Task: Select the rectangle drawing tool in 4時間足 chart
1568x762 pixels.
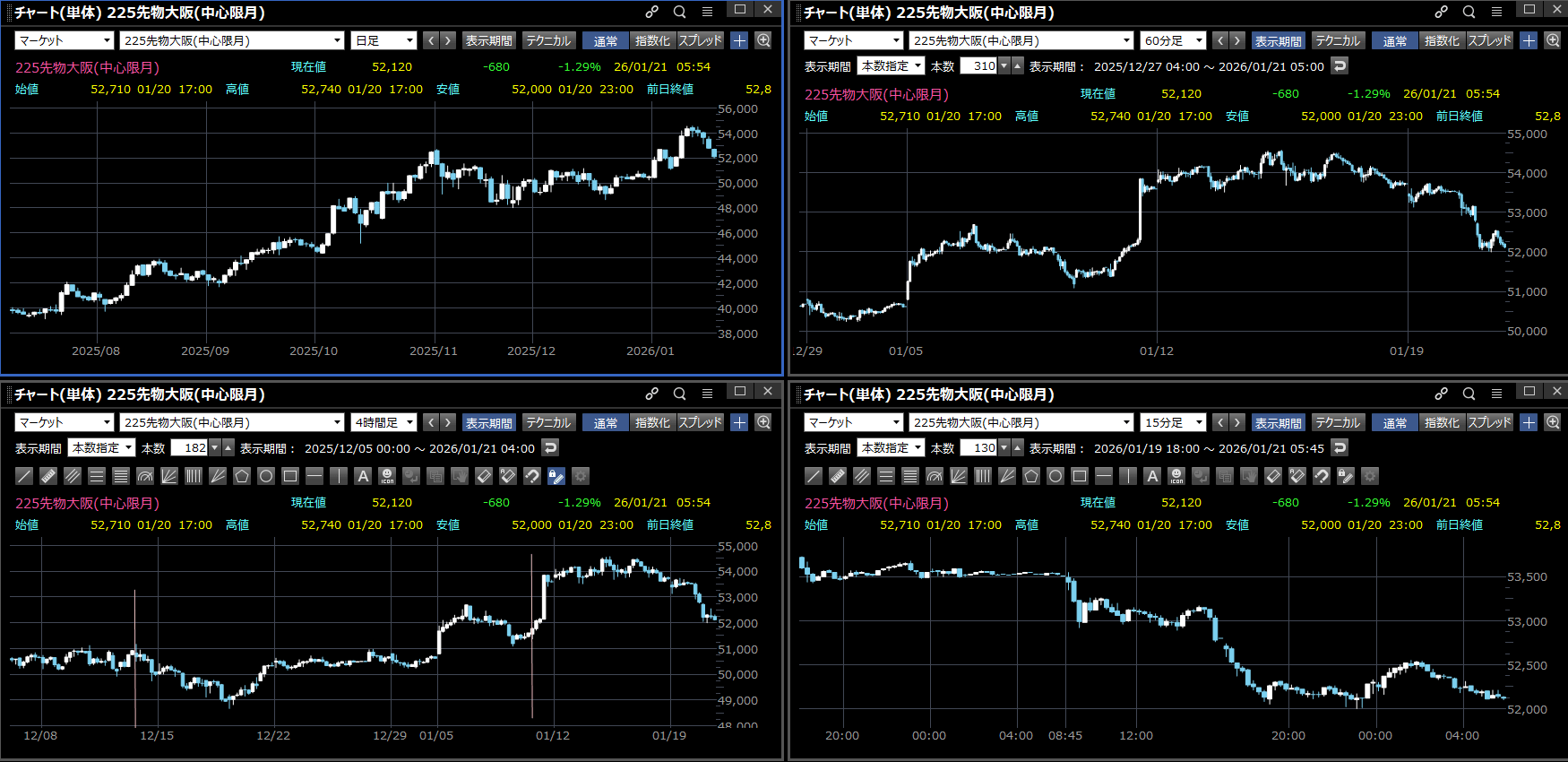Action: pos(290,476)
